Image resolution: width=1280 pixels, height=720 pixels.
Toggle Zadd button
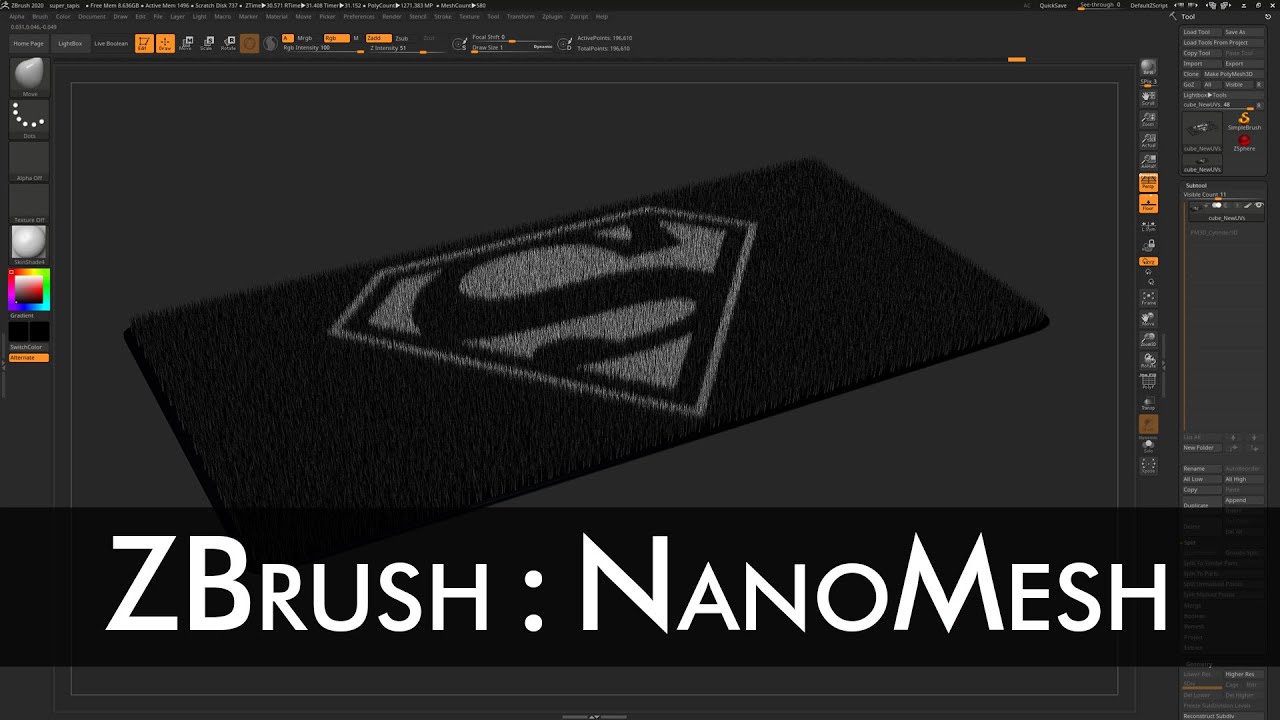[377, 38]
